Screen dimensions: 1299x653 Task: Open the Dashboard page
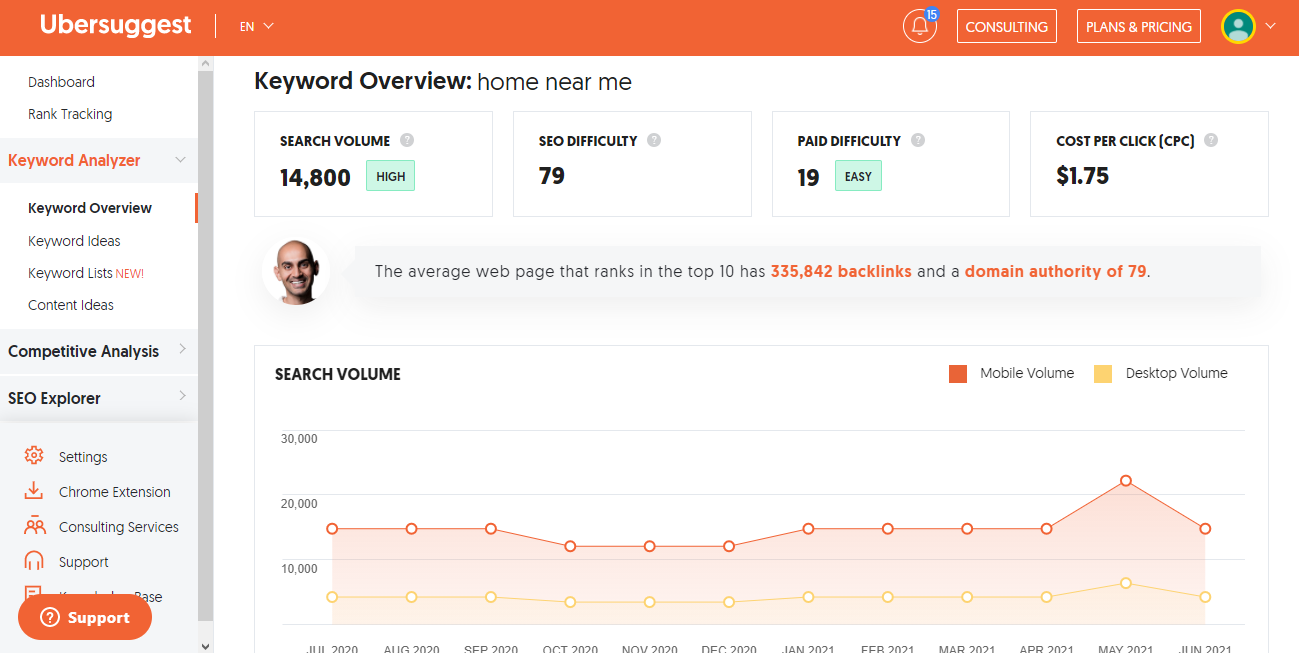pos(61,82)
